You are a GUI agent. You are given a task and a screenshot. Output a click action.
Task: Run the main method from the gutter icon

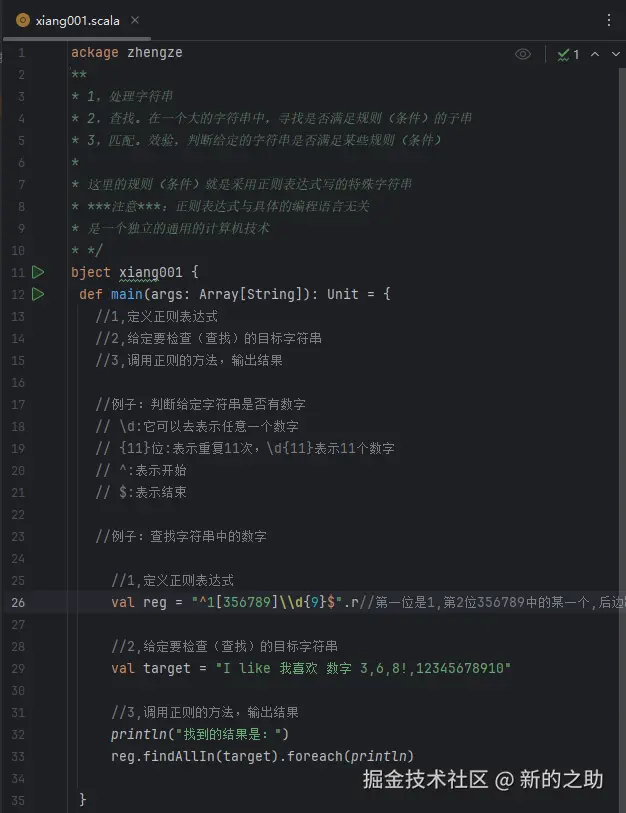point(38,293)
